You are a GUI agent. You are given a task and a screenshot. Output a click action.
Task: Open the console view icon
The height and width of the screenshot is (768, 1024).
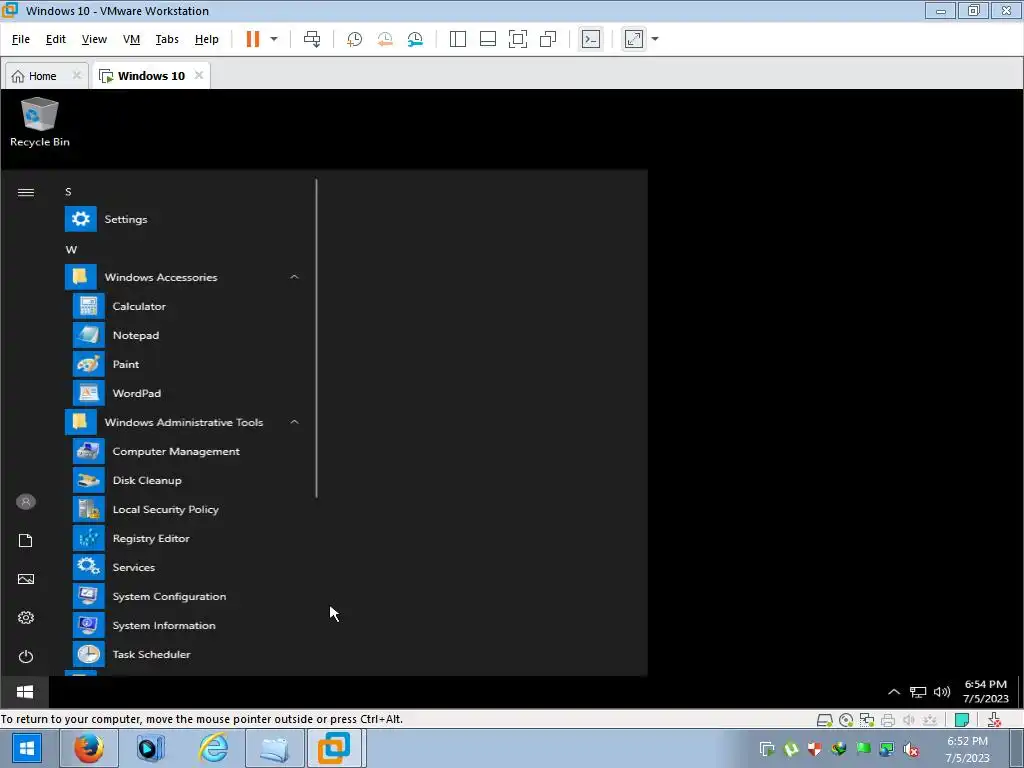(591, 39)
